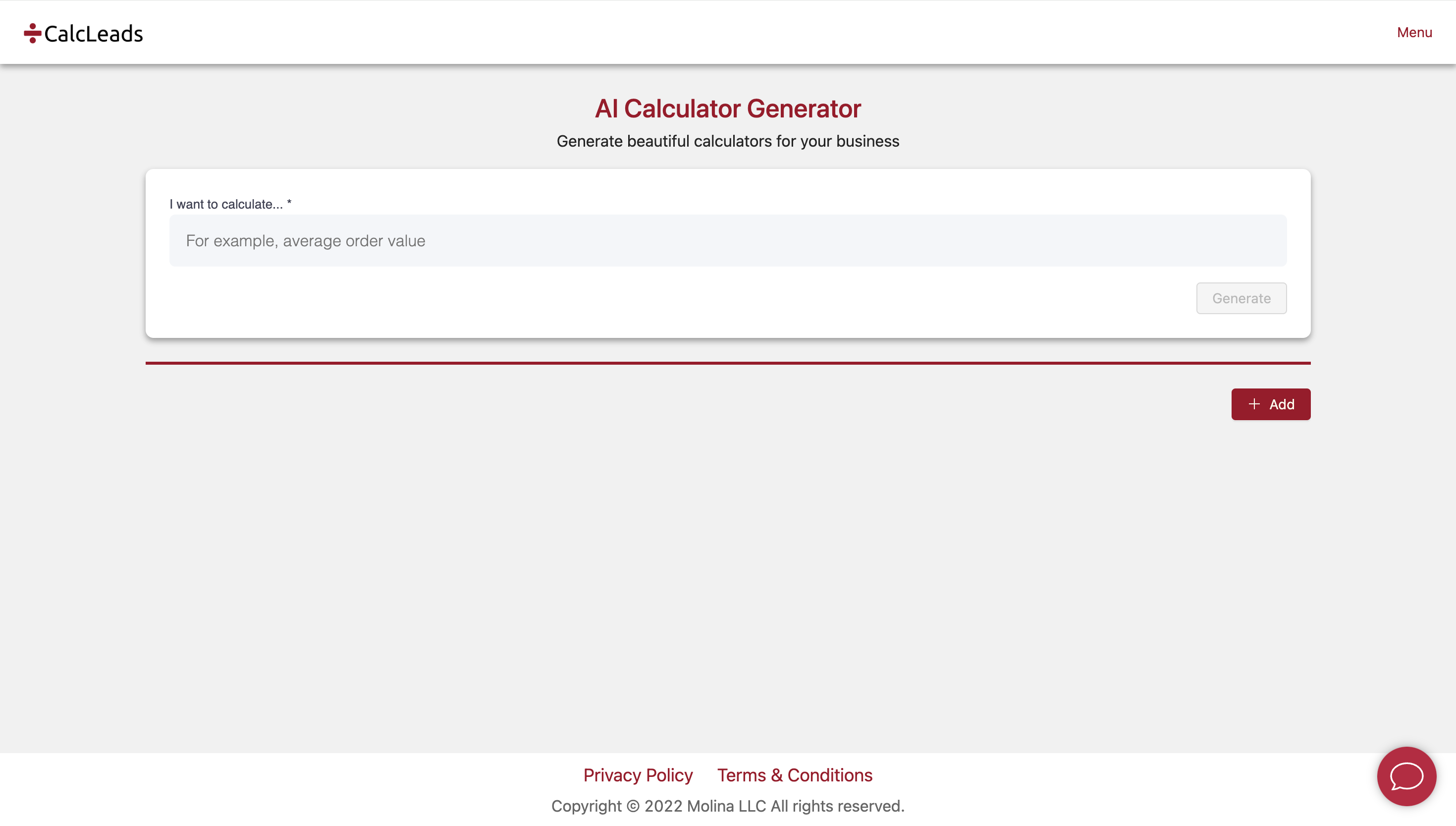
Task: Click the AI Calculator Generator heading
Action: click(x=728, y=109)
